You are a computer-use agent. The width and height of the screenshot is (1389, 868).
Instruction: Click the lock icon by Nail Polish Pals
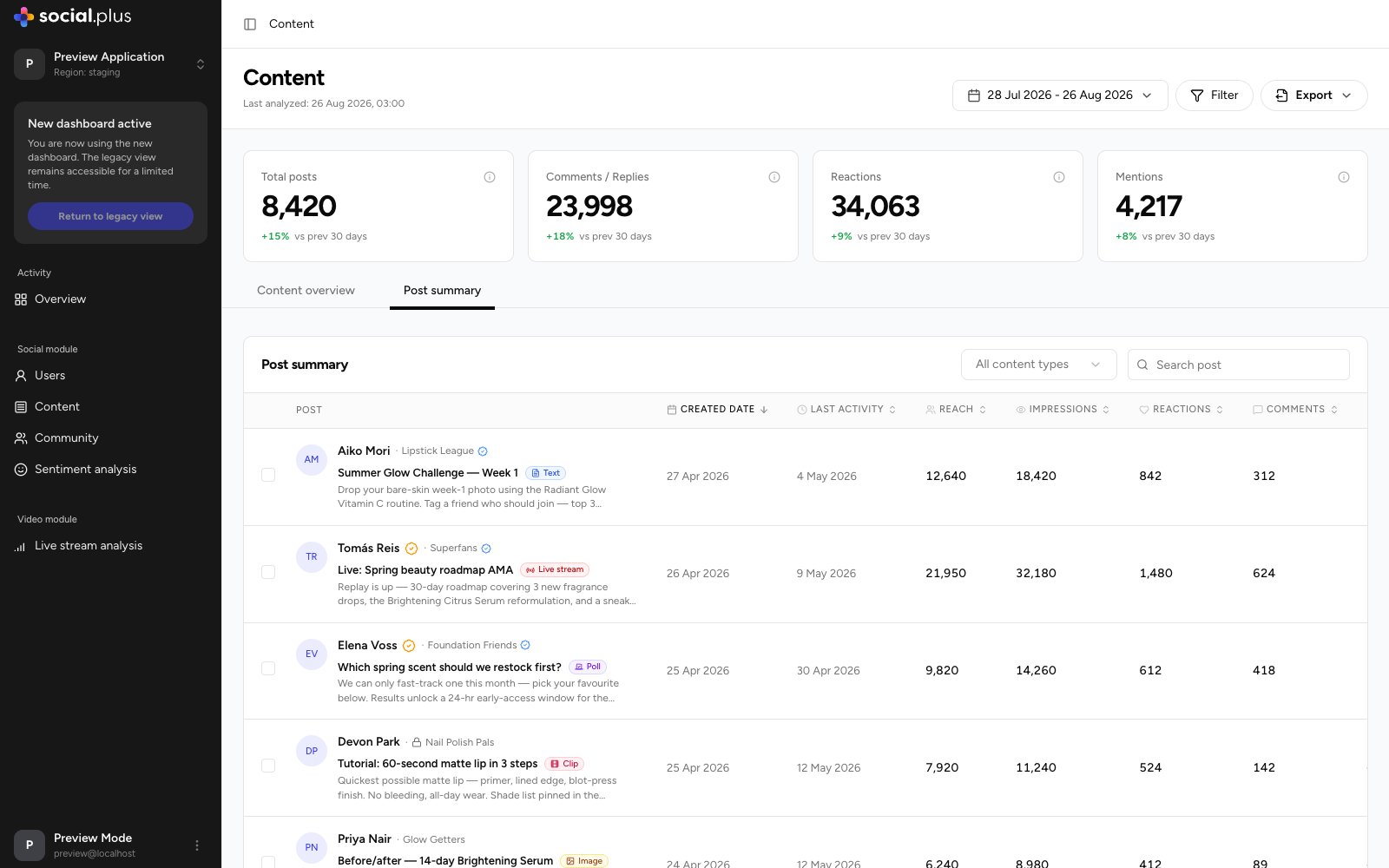coord(417,742)
